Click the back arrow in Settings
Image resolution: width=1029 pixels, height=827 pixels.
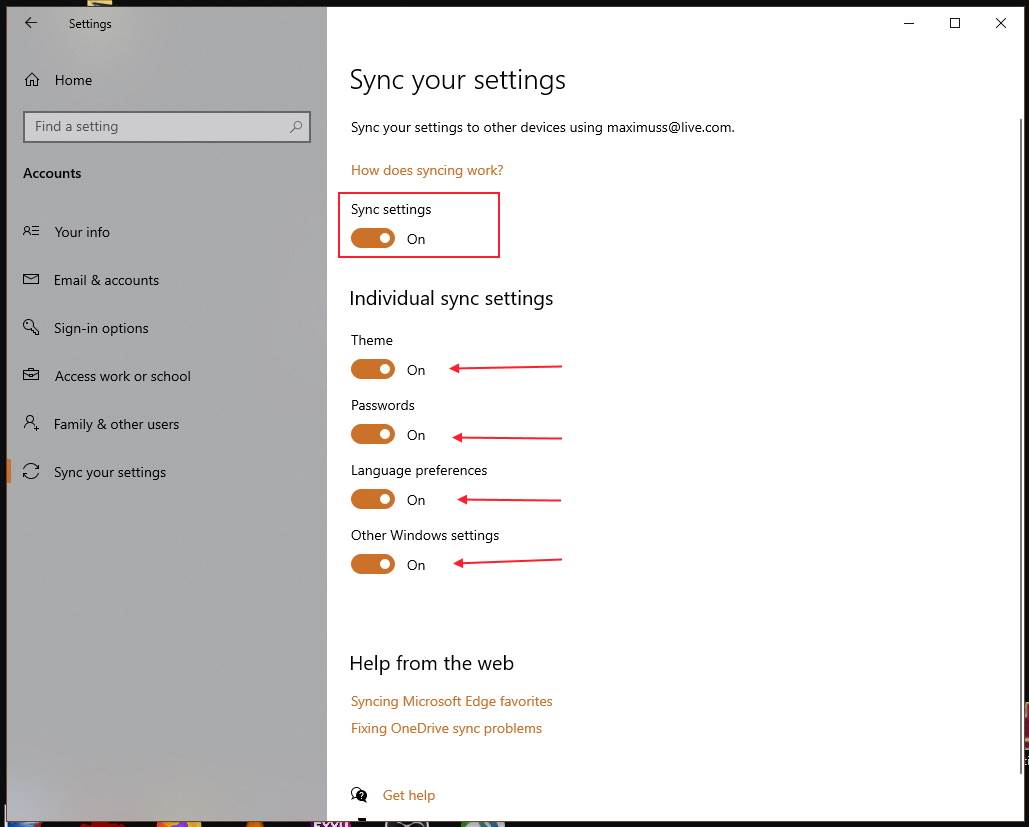point(30,23)
